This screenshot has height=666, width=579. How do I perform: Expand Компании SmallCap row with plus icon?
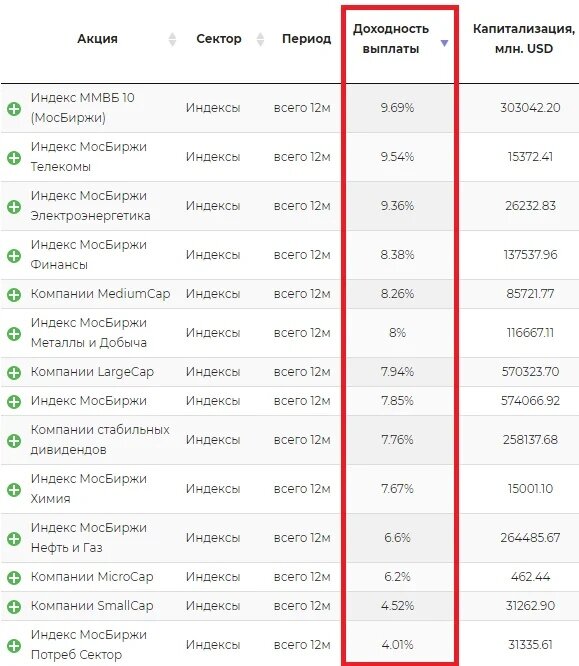pyautogui.click(x=14, y=607)
